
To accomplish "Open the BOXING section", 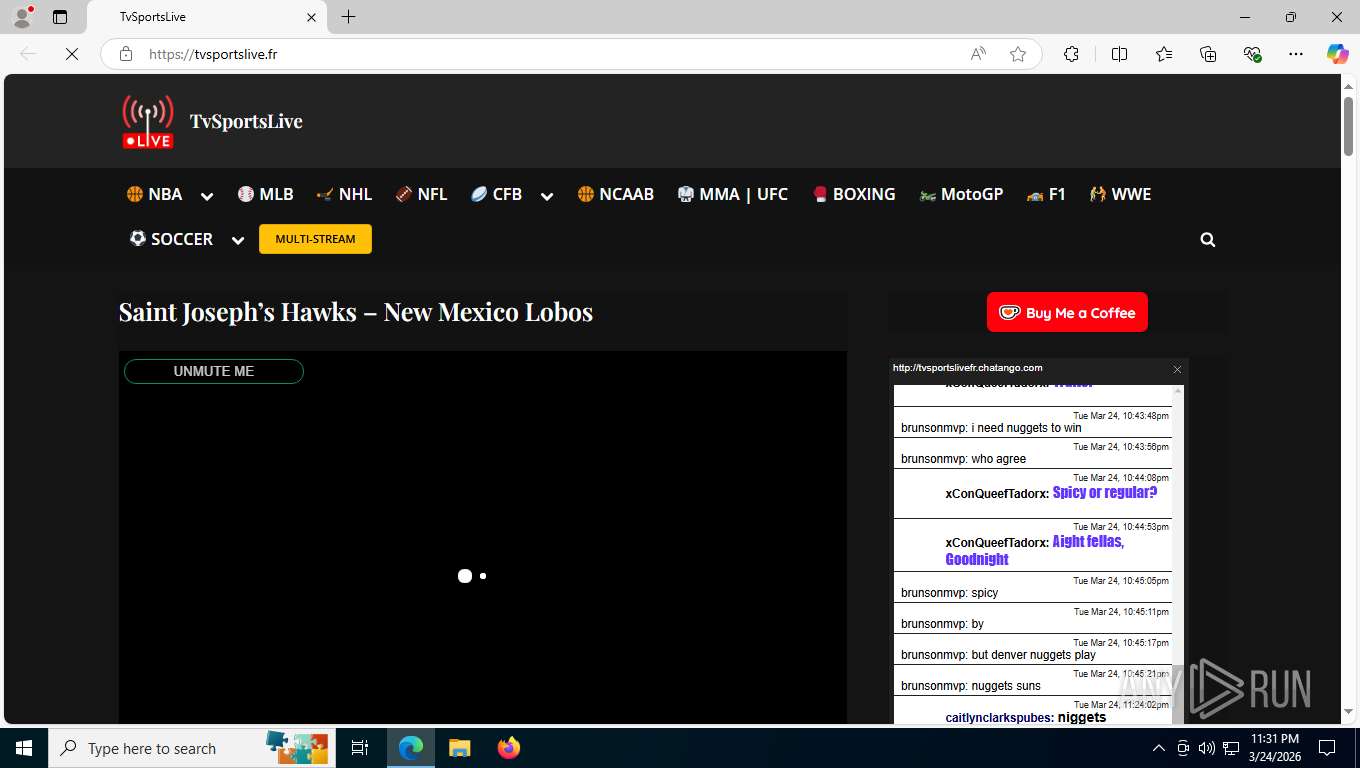I will [853, 194].
